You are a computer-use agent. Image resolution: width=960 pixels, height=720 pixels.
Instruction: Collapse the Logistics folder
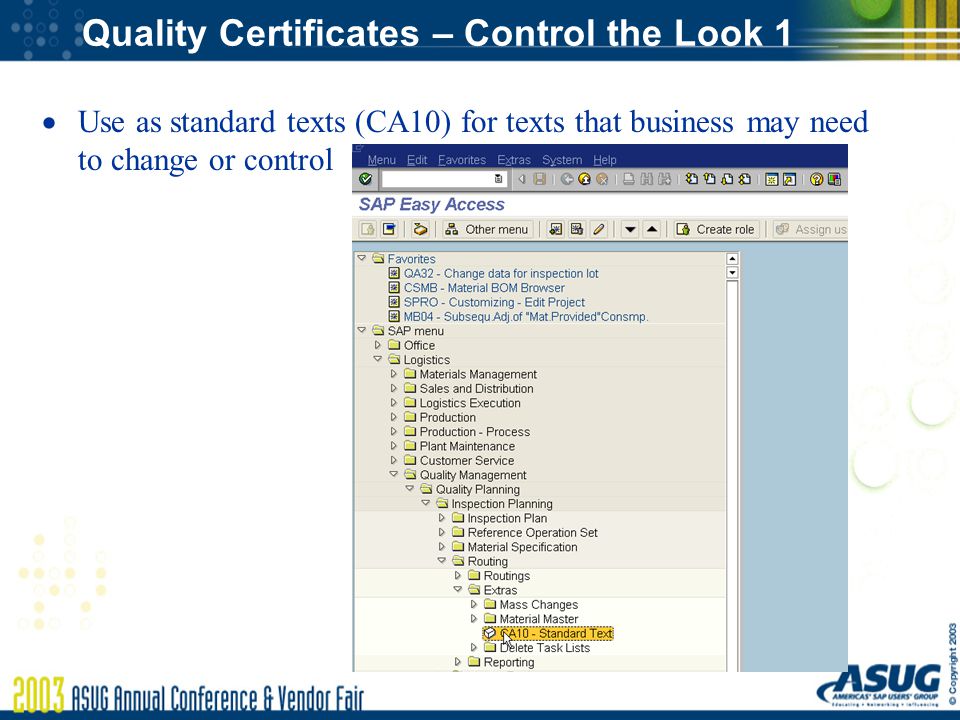coord(378,359)
